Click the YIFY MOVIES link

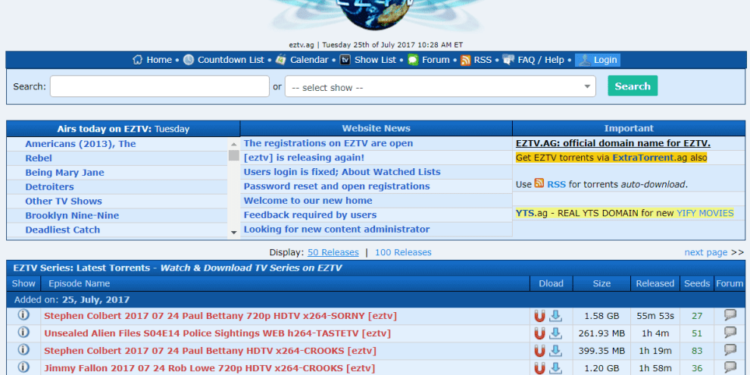[x=705, y=213]
